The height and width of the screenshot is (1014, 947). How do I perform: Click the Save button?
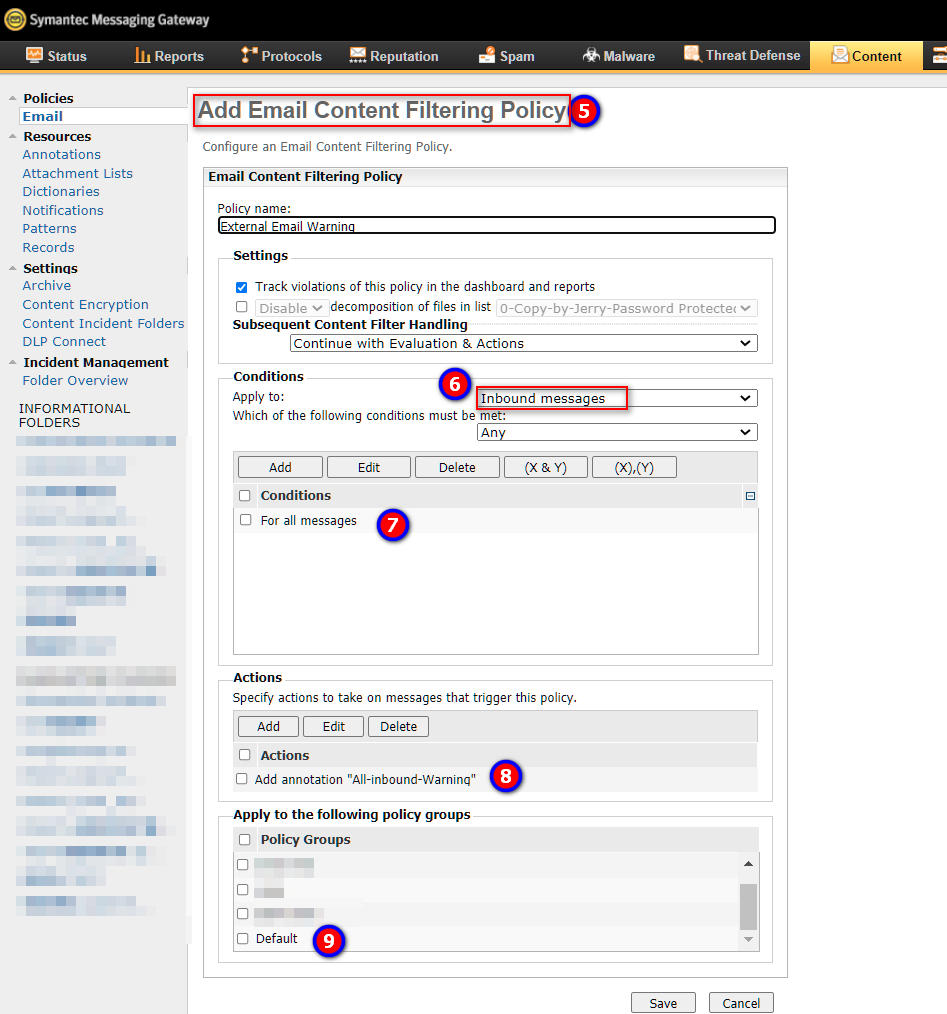(x=663, y=1002)
